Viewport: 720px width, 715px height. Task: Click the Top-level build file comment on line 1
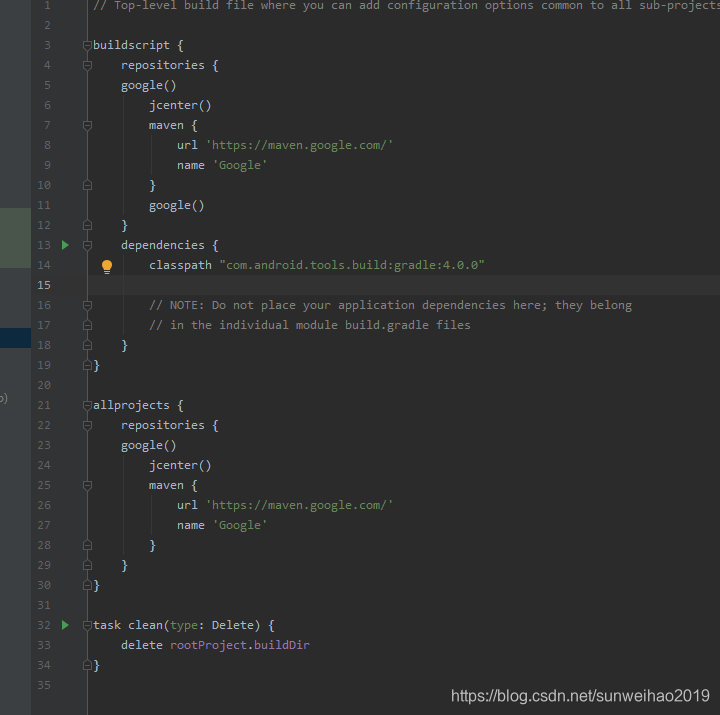(x=406, y=6)
